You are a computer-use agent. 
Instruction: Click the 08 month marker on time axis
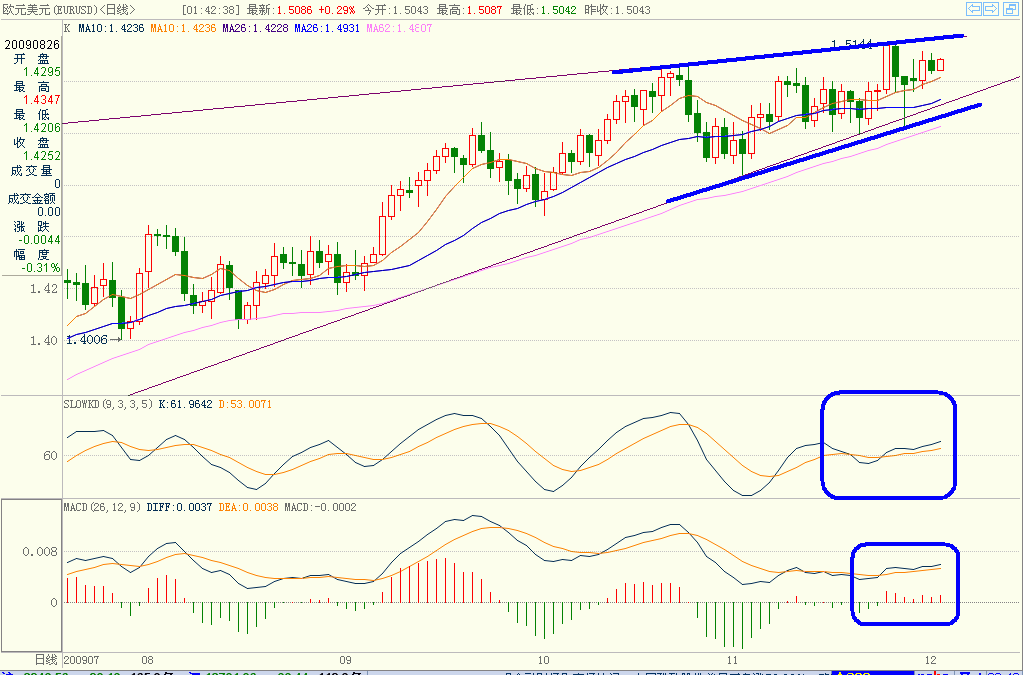tap(147, 659)
